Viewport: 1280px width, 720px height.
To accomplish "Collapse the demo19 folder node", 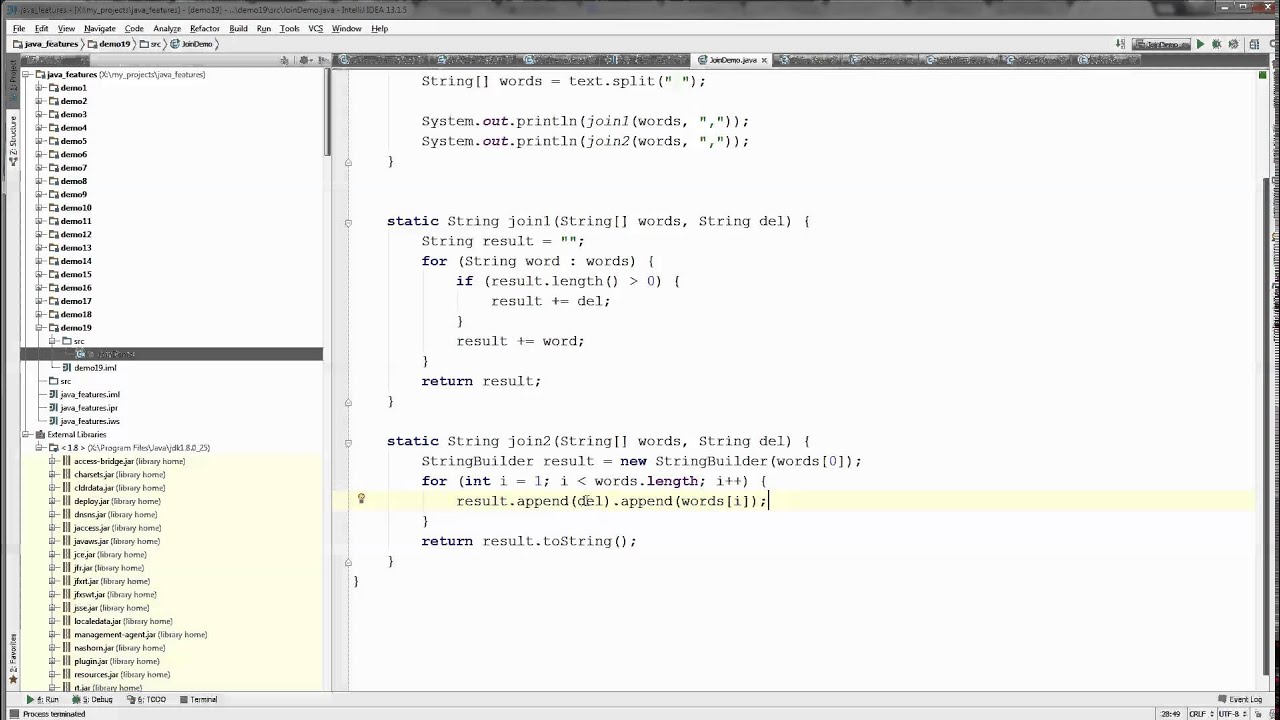I will click(x=39, y=328).
